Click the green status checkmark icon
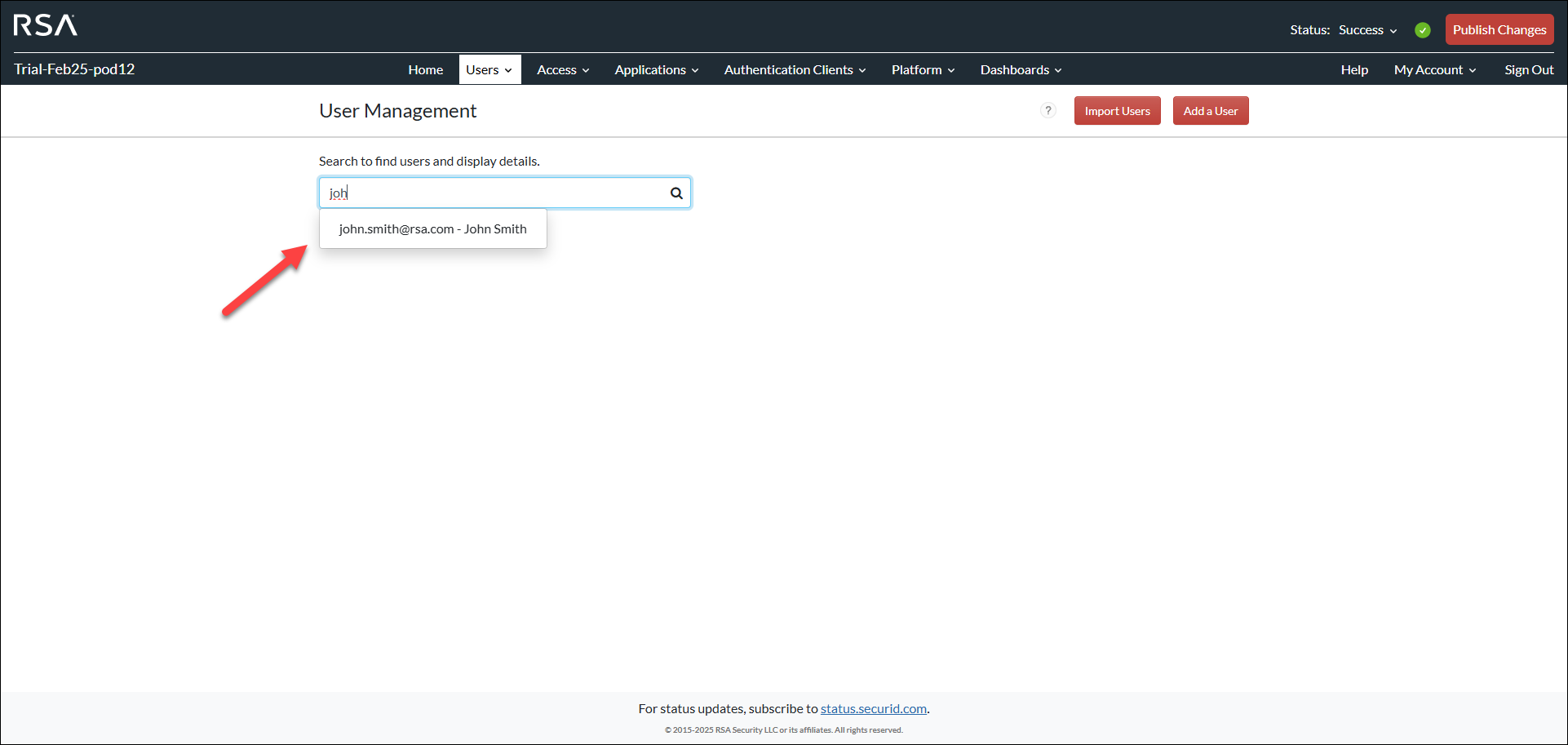1568x745 pixels. click(1423, 30)
